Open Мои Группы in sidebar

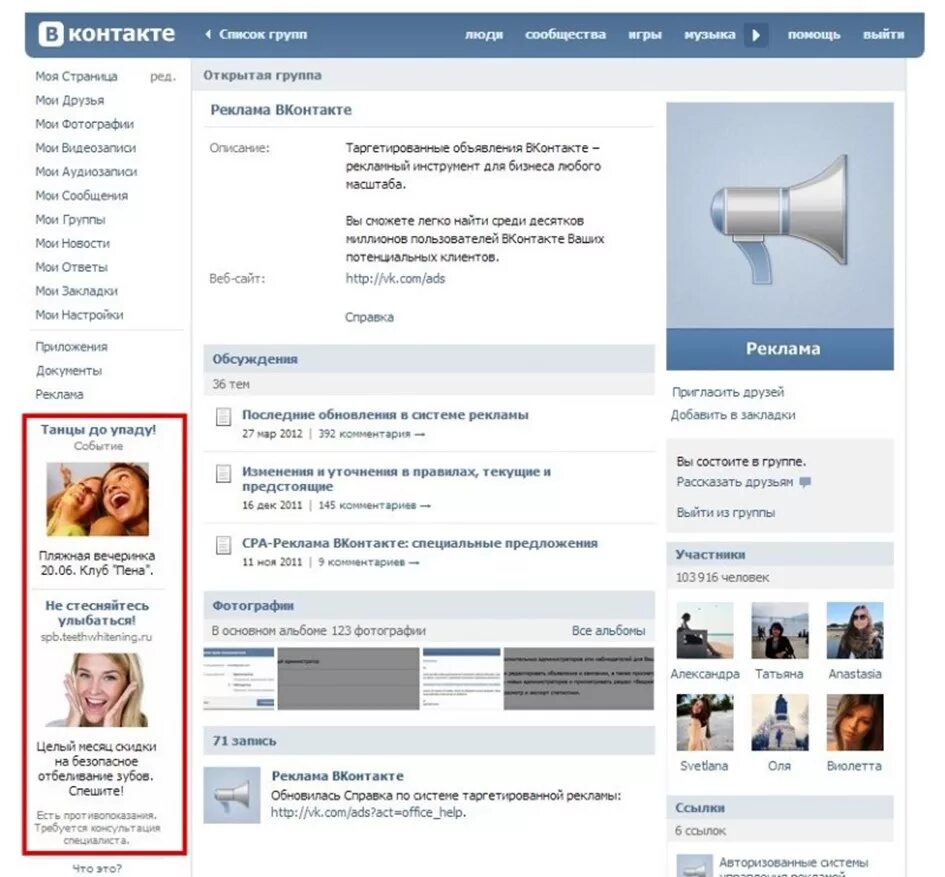pos(70,219)
